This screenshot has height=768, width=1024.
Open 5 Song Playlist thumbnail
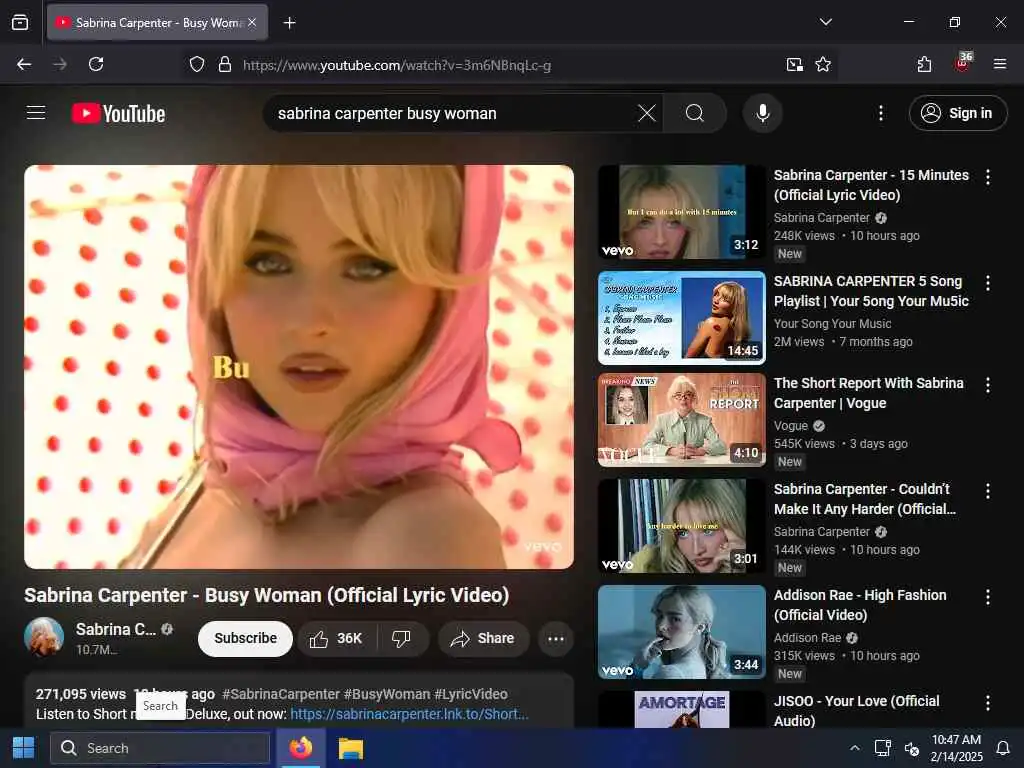[682, 317]
